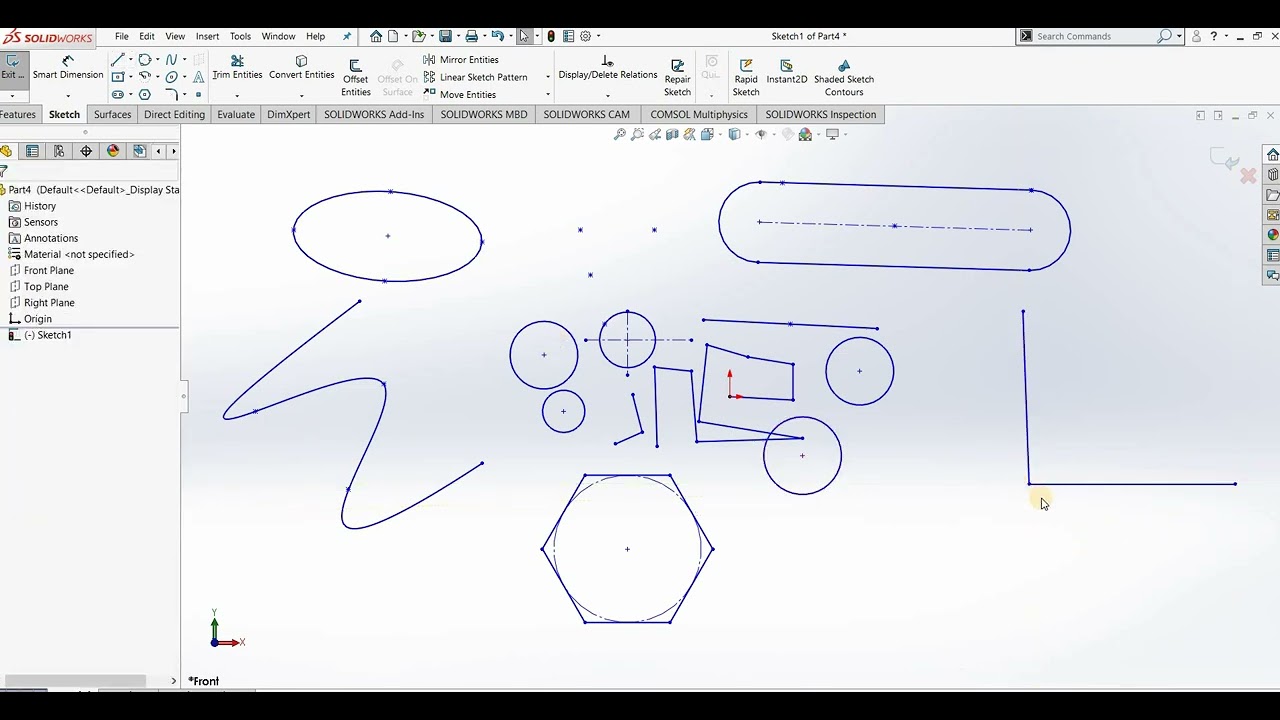Screen dimensions: 1280x720
Task: Expand Display/Delete Relations dropdown
Action: 607,96
